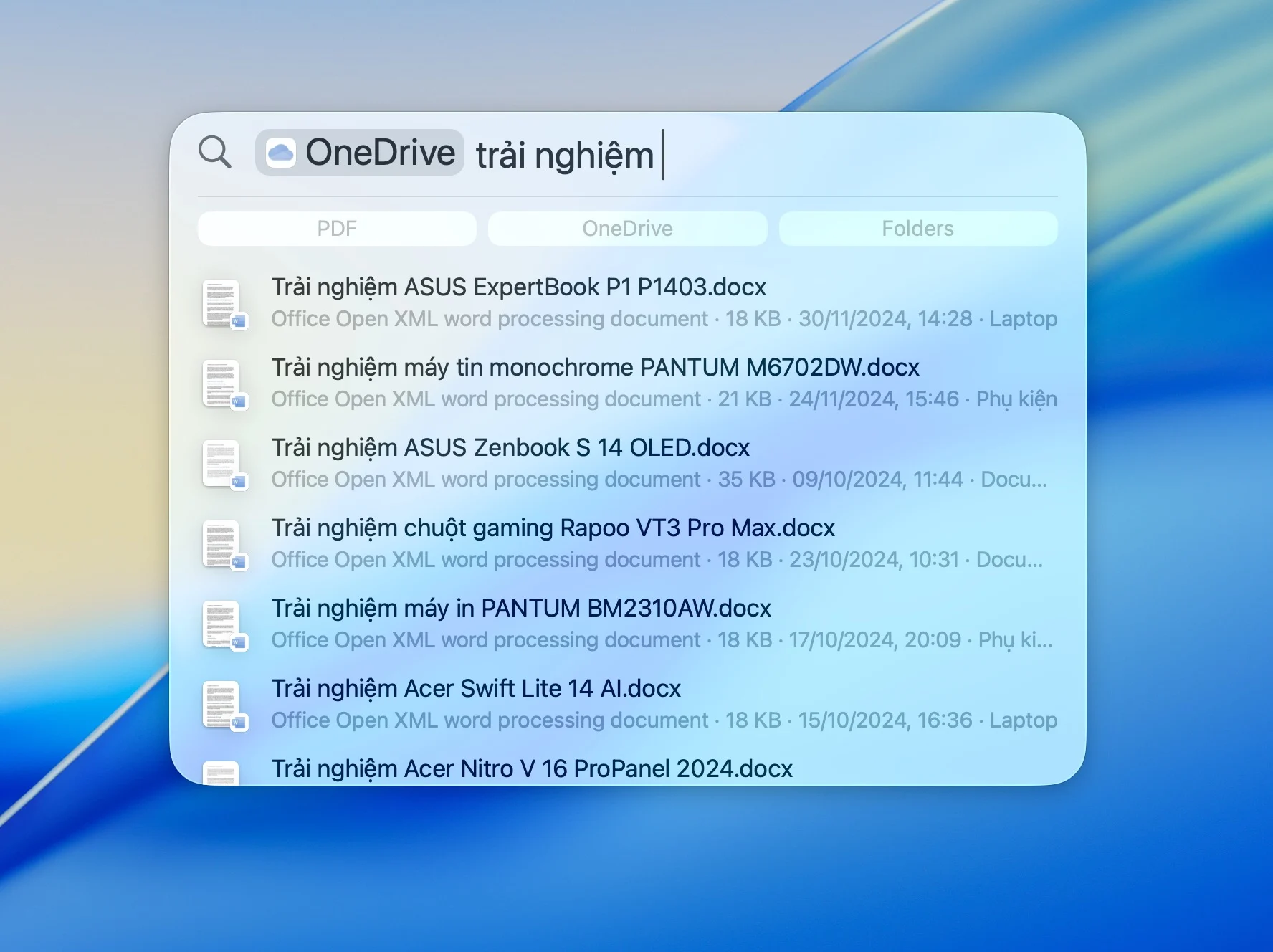Select the OneDrive search scope token

point(360,153)
